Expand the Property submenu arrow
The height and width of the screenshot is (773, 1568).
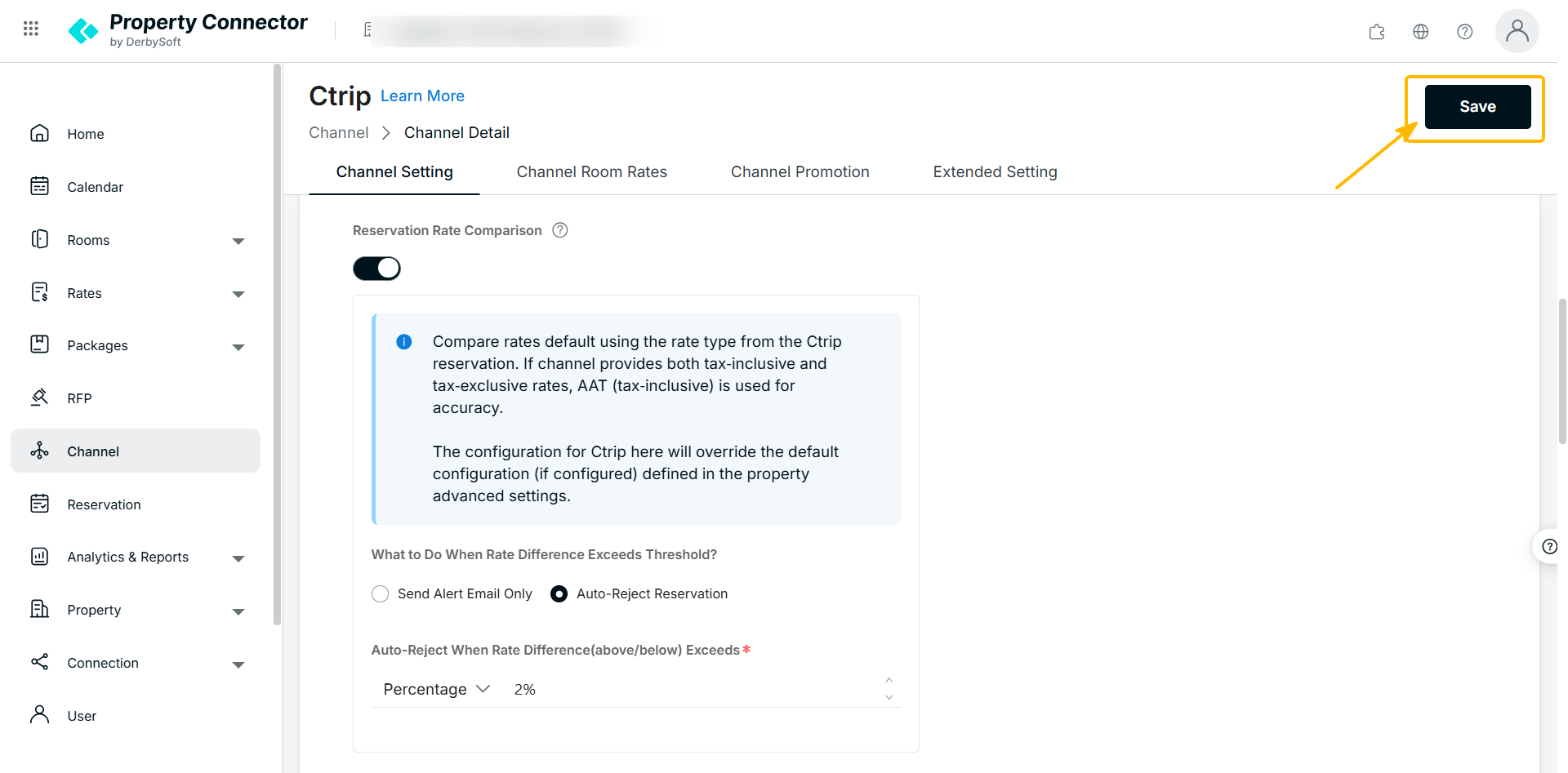tap(238, 611)
